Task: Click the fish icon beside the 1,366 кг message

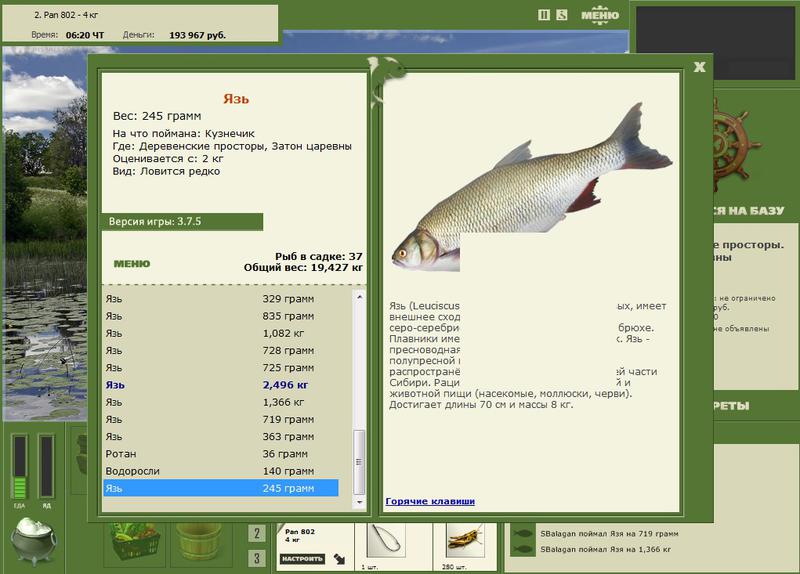Action: click(x=522, y=550)
